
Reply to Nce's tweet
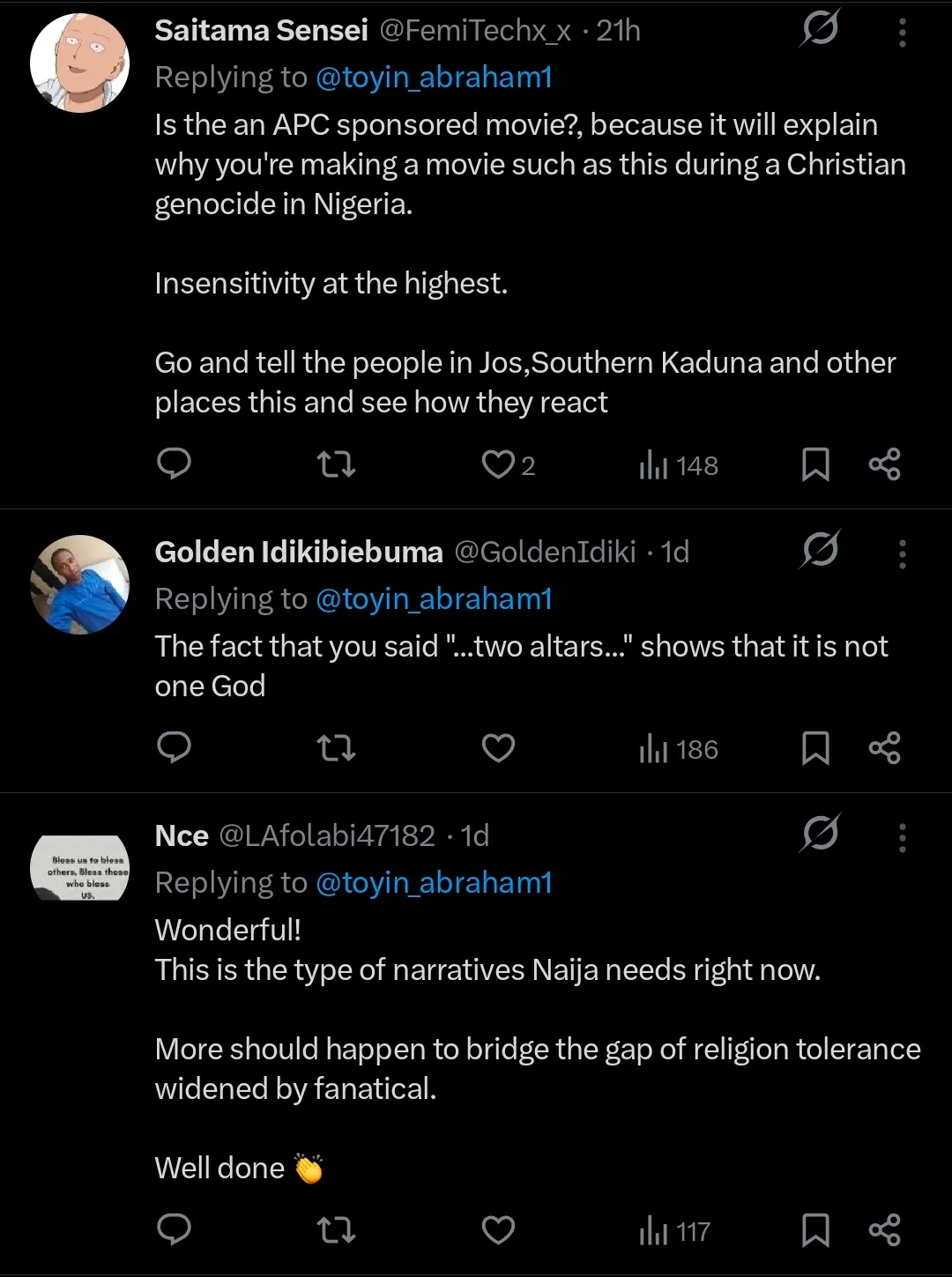click(174, 1229)
